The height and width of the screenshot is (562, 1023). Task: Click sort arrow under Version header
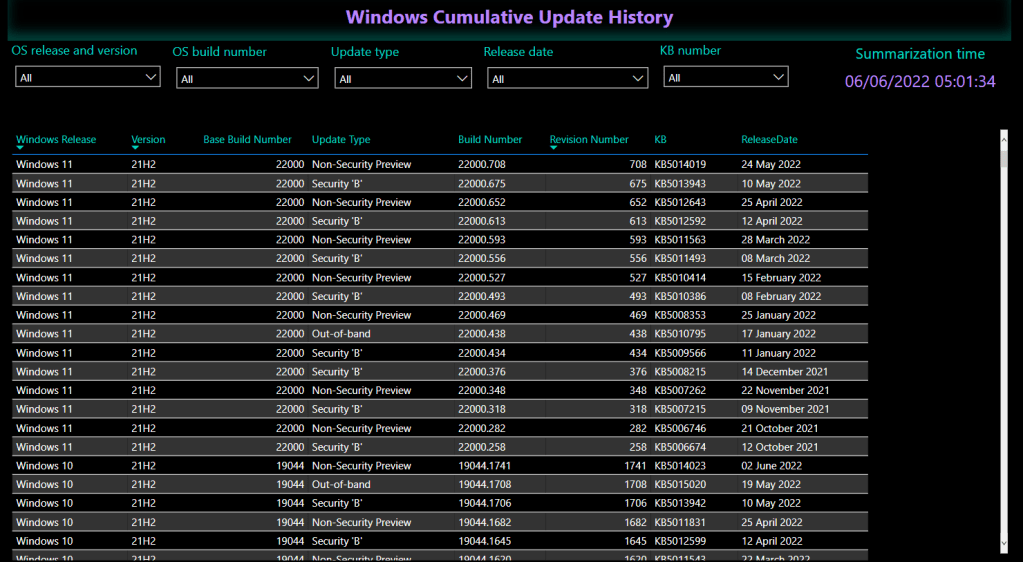click(x=135, y=148)
